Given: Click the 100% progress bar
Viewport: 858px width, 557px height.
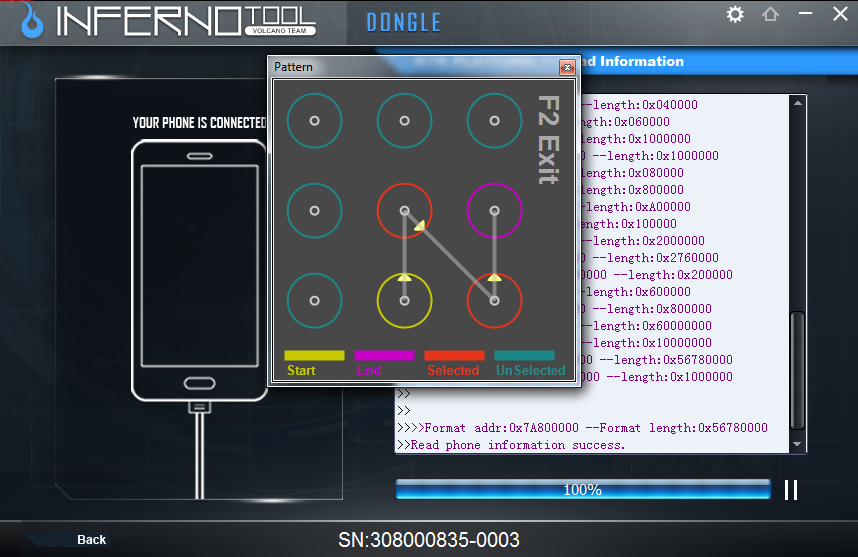Looking at the screenshot, I should (583, 489).
